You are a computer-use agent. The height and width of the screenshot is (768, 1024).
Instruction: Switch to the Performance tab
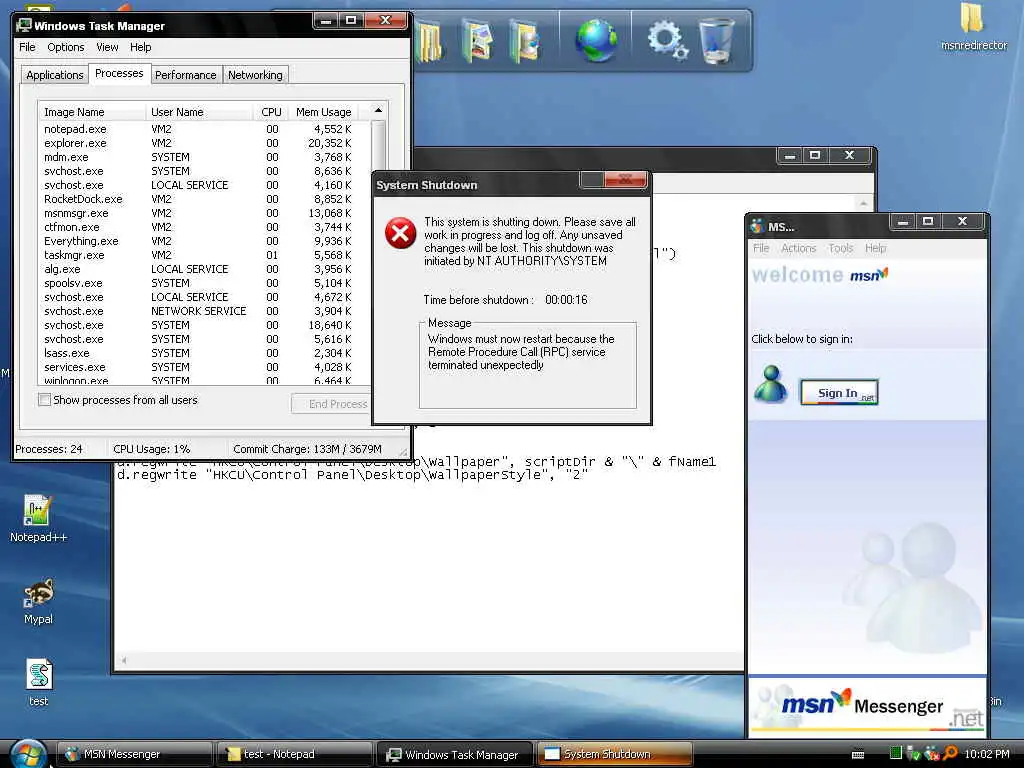coord(185,75)
